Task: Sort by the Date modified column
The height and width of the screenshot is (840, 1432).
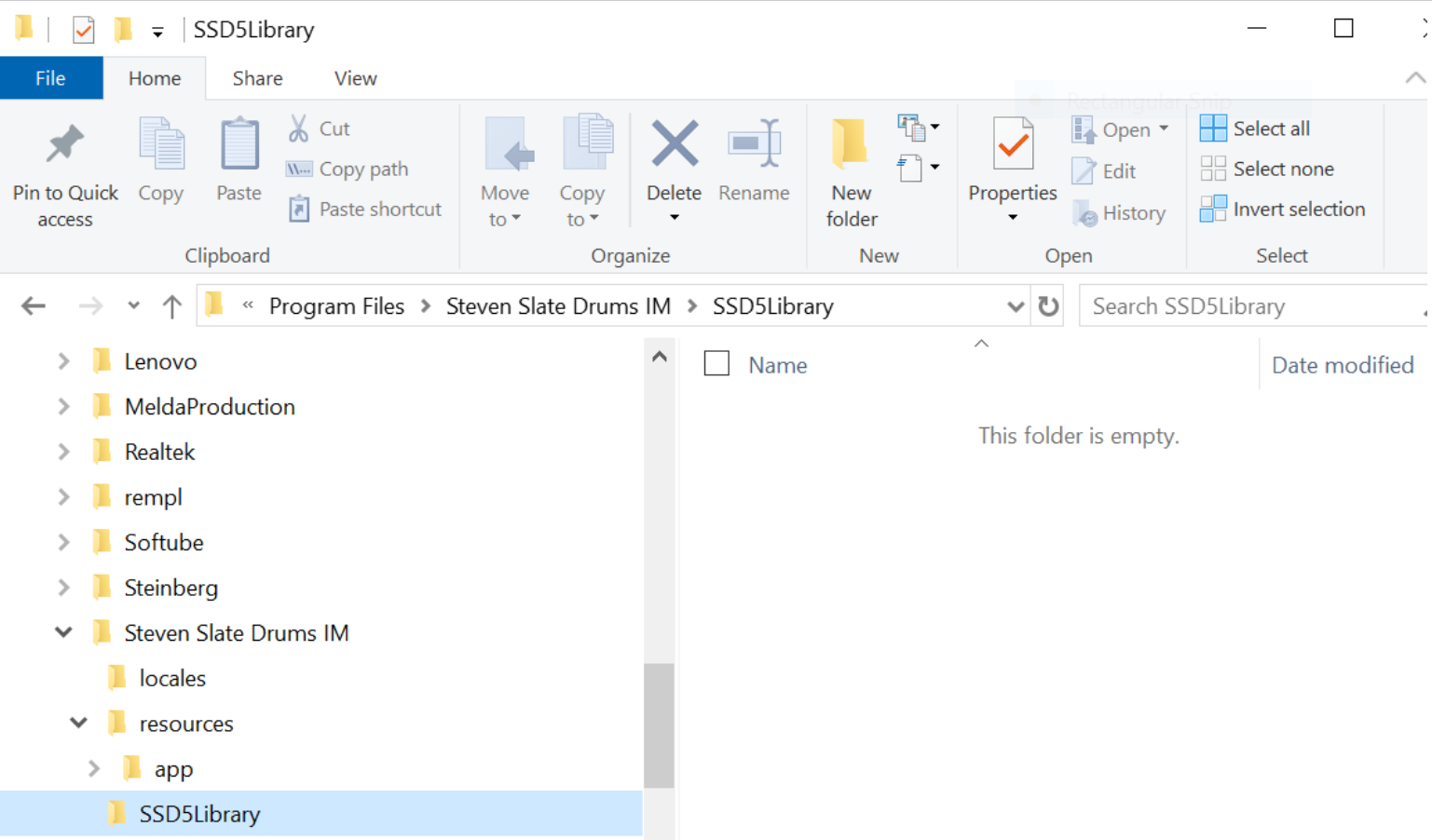Action: (1343, 365)
